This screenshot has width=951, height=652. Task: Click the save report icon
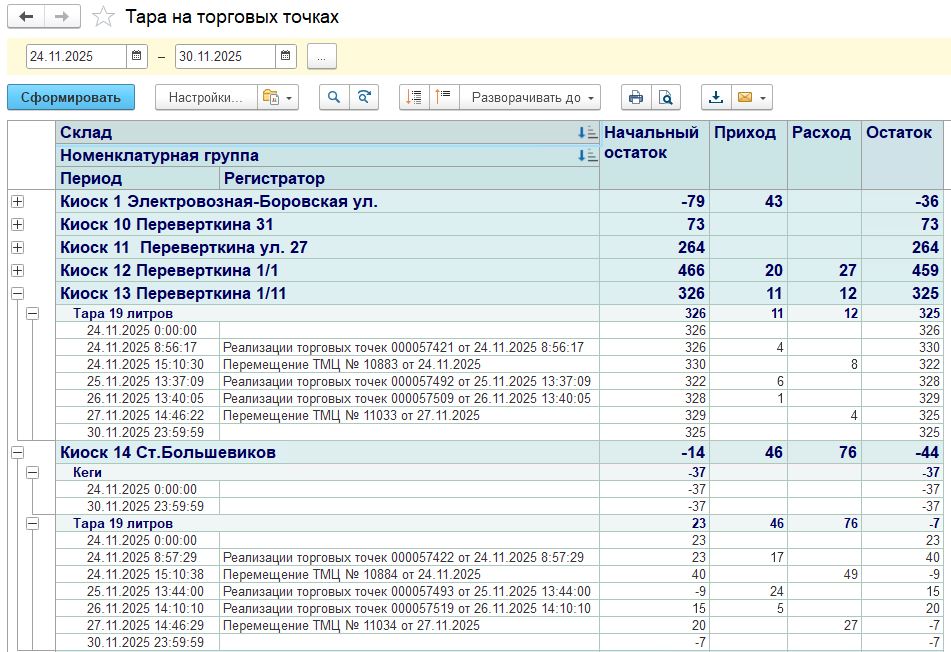click(x=715, y=97)
